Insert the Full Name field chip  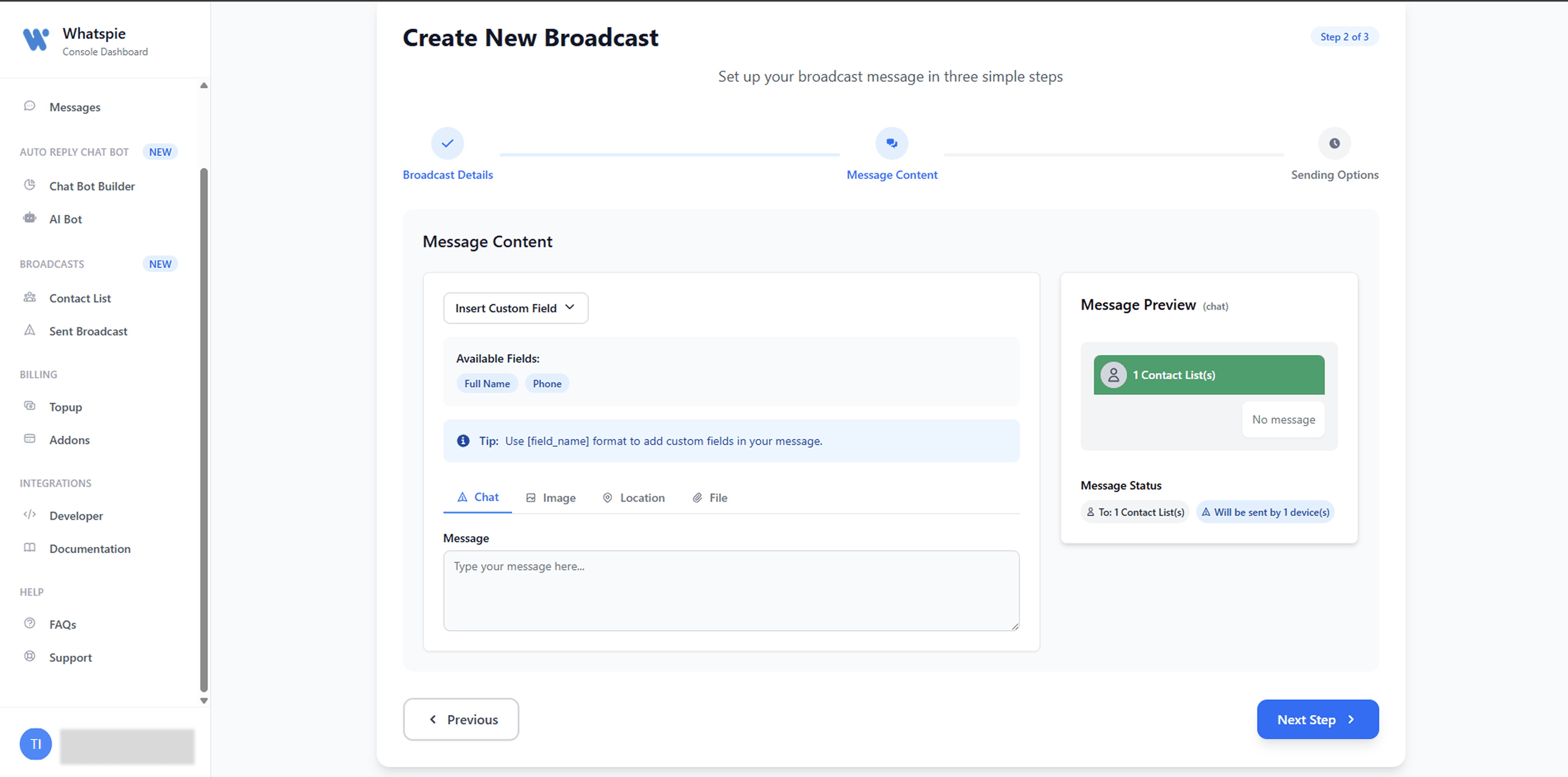[487, 383]
